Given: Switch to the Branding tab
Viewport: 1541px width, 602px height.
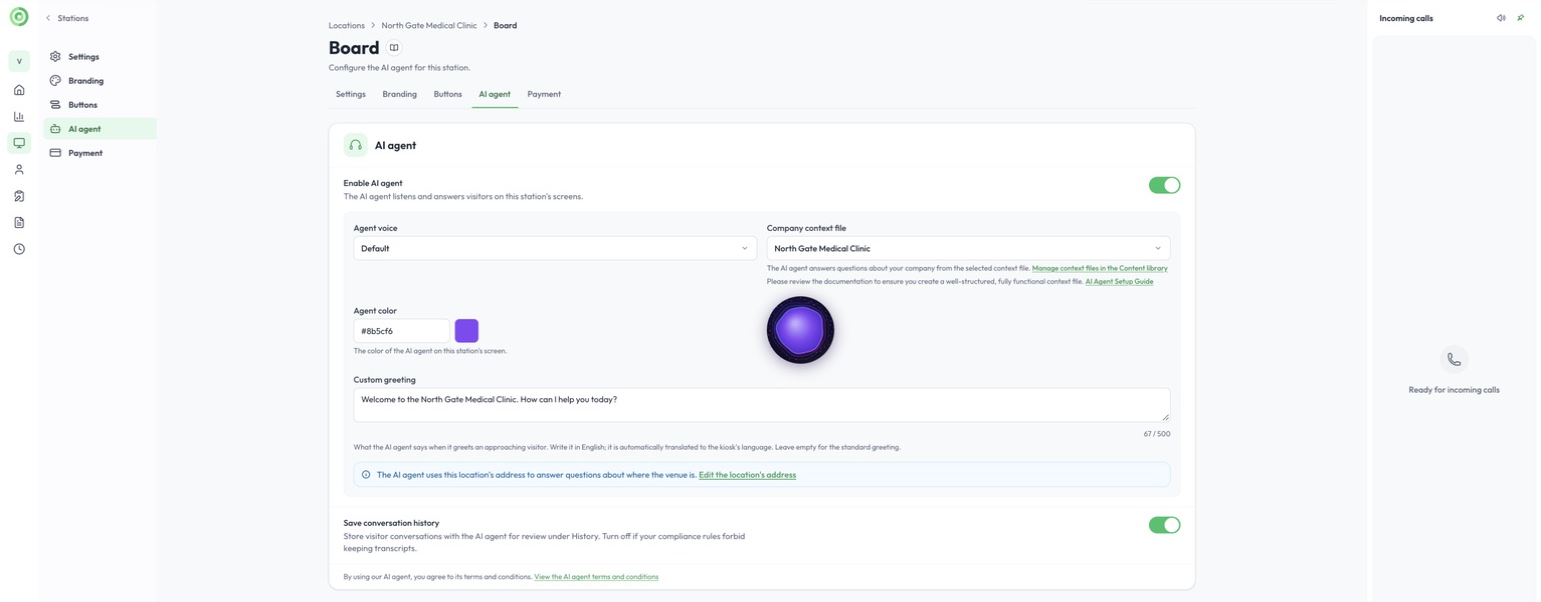Looking at the screenshot, I should [x=399, y=94].
